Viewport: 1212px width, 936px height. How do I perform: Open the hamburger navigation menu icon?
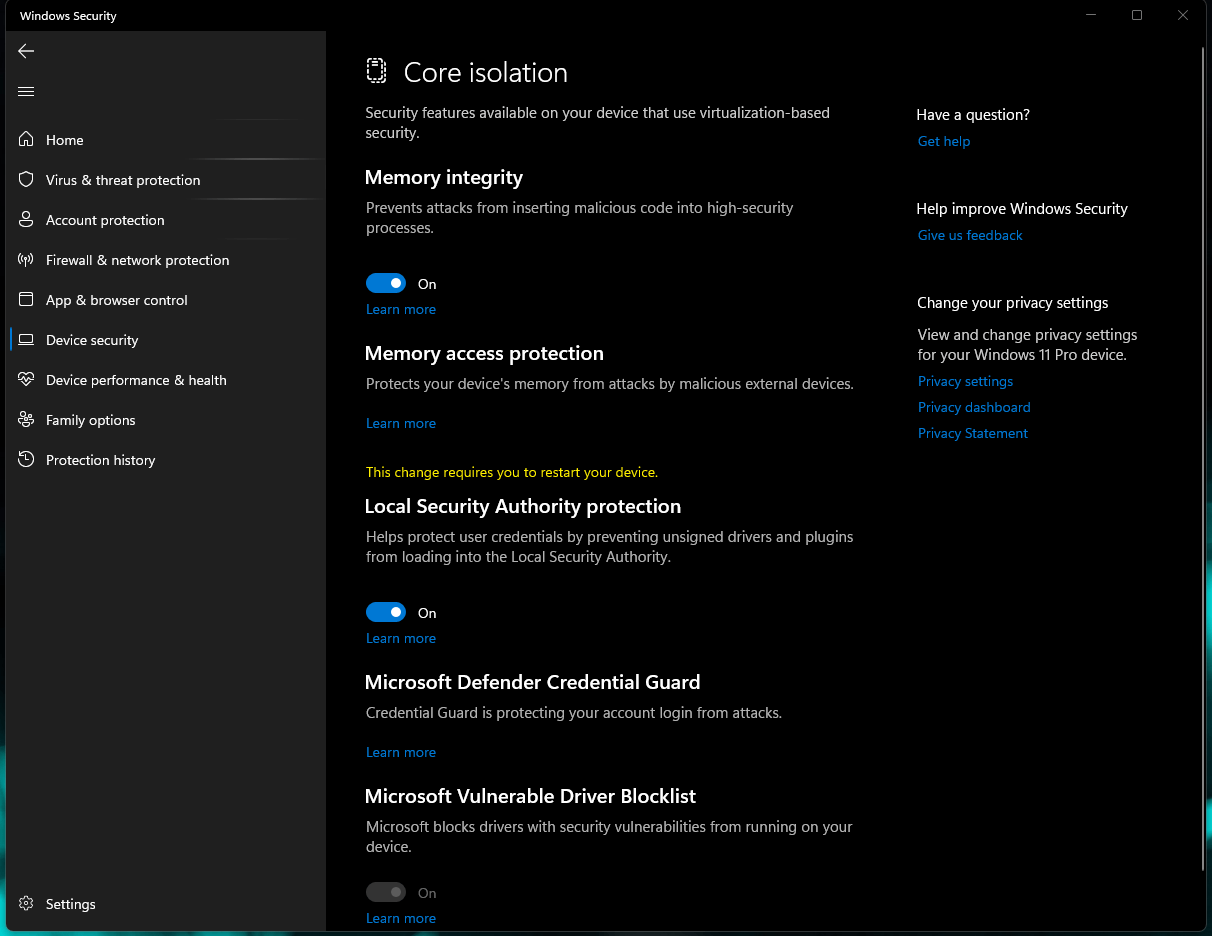[26, 92]
